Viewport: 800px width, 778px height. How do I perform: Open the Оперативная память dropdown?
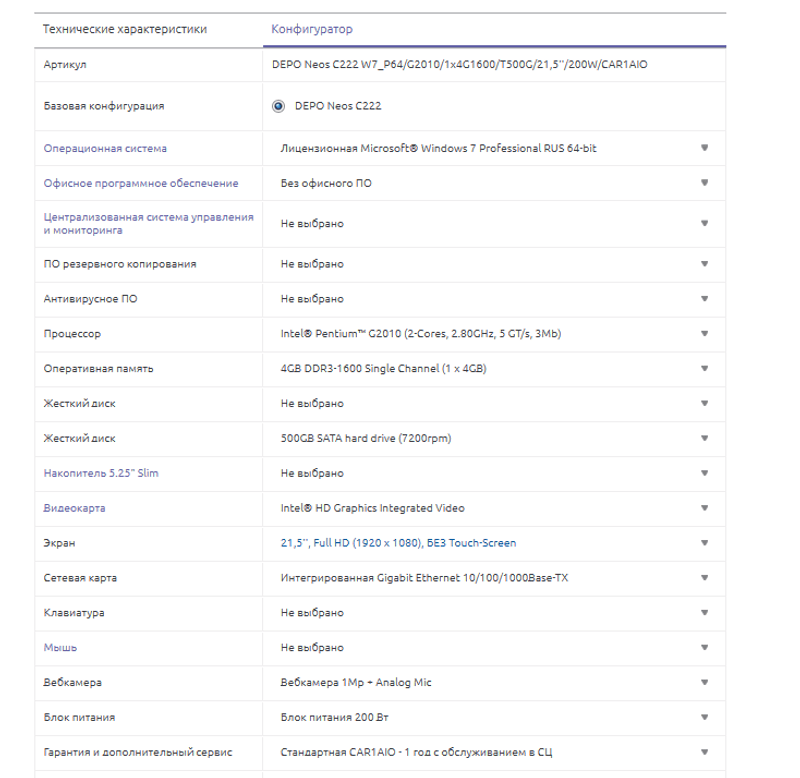click(x=704, y=368)
